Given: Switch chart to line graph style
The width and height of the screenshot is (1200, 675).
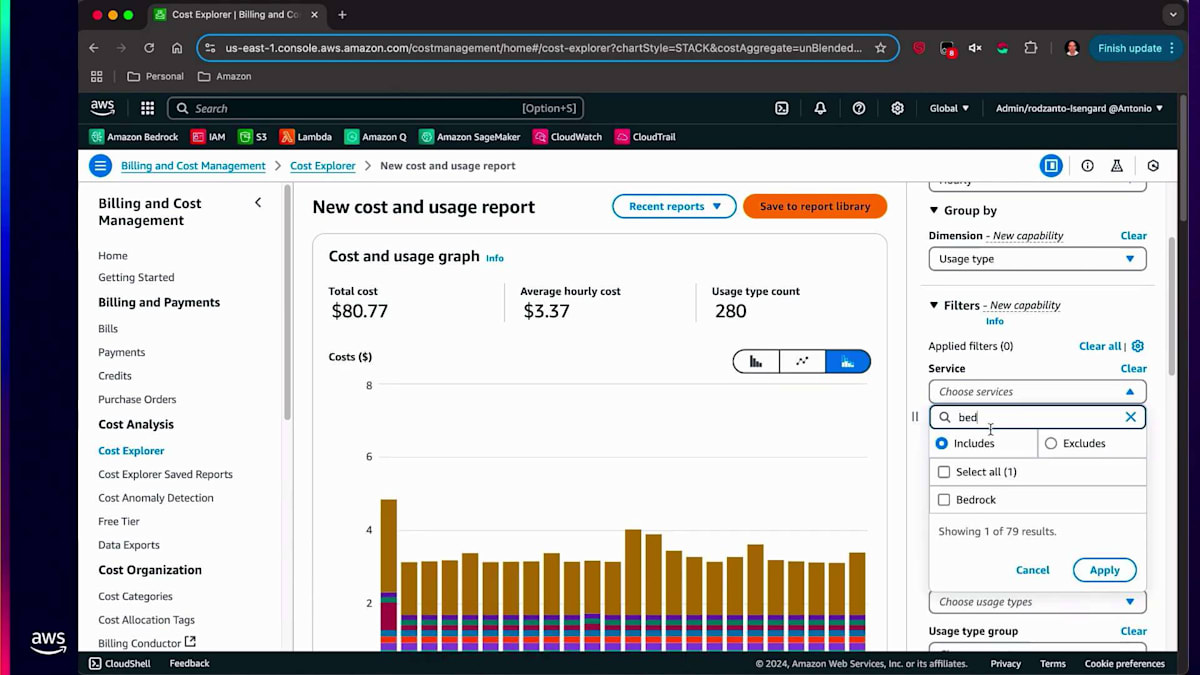Looking at the screenshot, I should (802, 361).
